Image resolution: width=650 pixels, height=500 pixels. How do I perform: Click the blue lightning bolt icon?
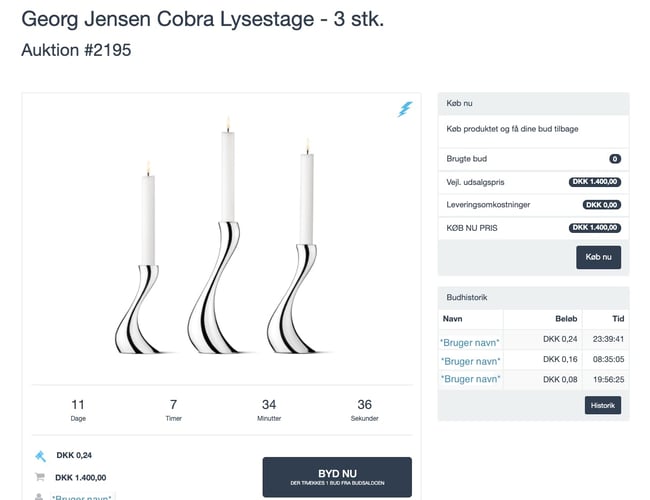(404, 109)
